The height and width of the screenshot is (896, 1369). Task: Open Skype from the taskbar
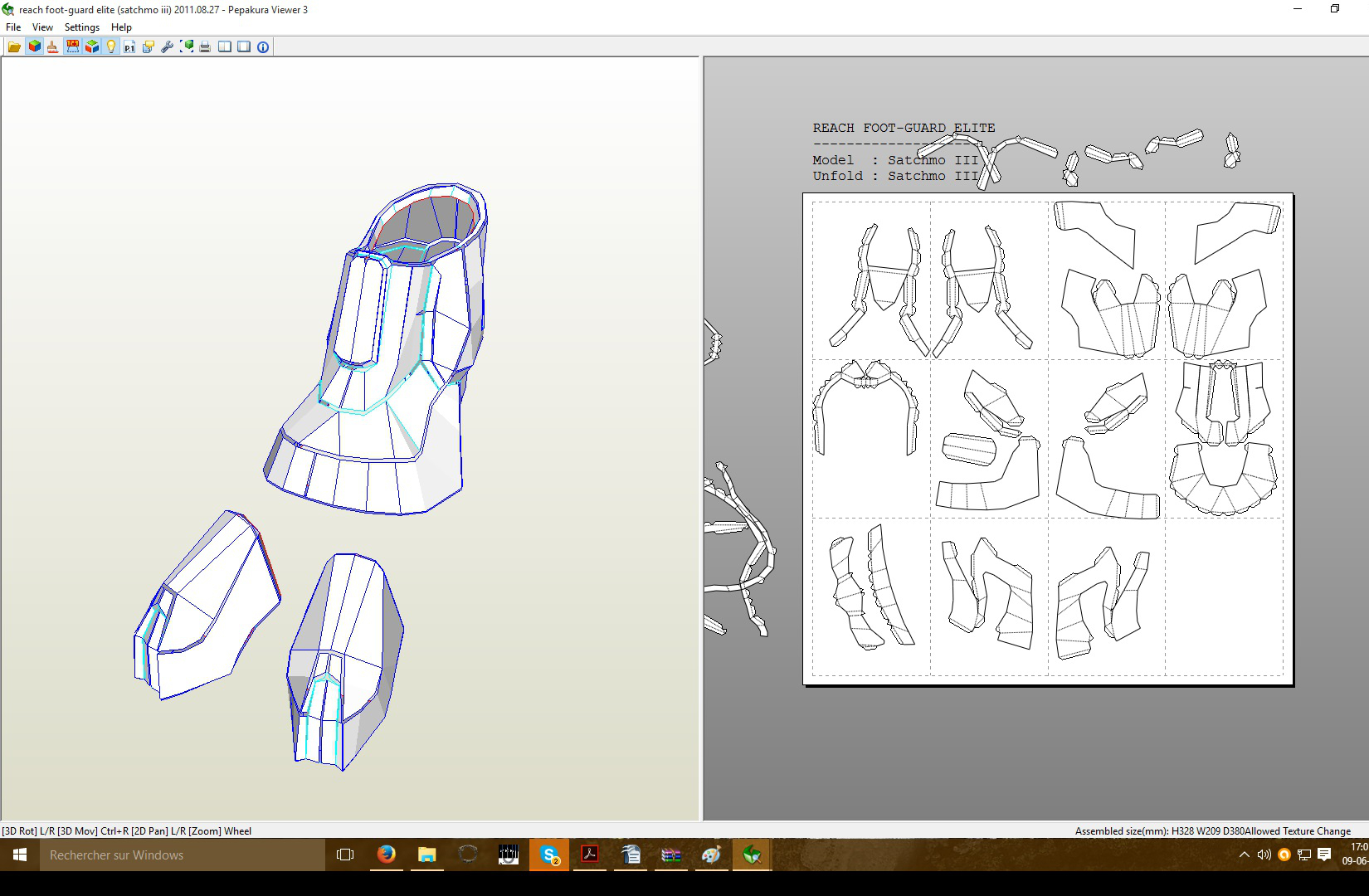click(x=549, y=855)
